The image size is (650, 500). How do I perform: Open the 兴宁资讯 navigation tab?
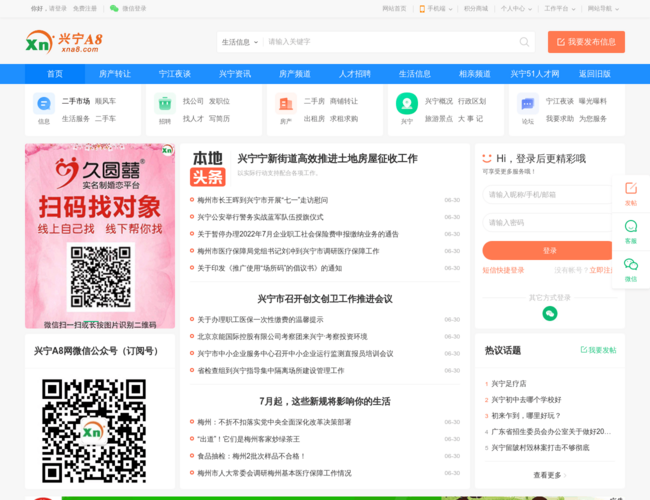click(235, 74)
